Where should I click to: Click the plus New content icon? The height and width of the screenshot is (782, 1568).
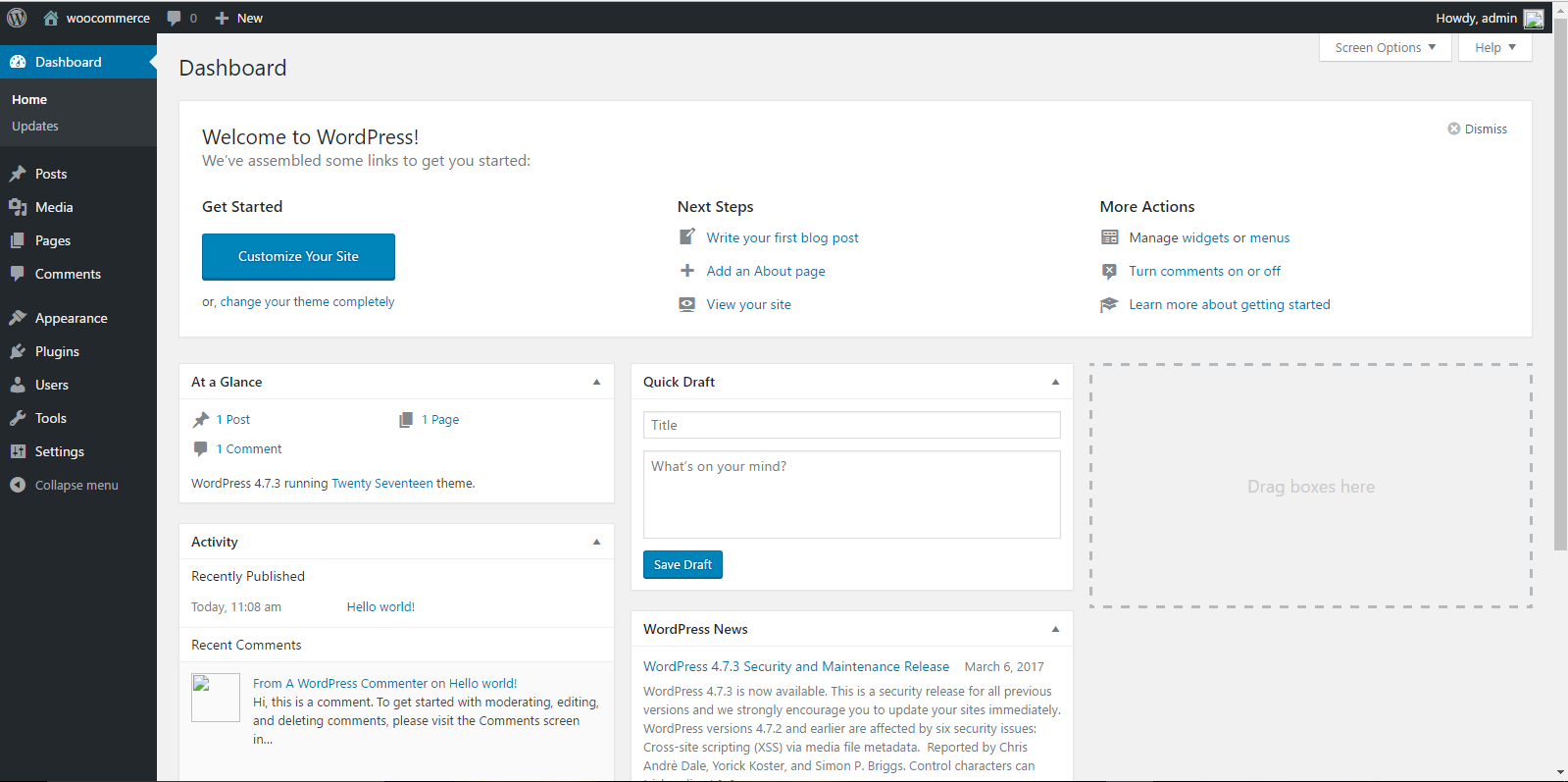click(x=222, y=18)
